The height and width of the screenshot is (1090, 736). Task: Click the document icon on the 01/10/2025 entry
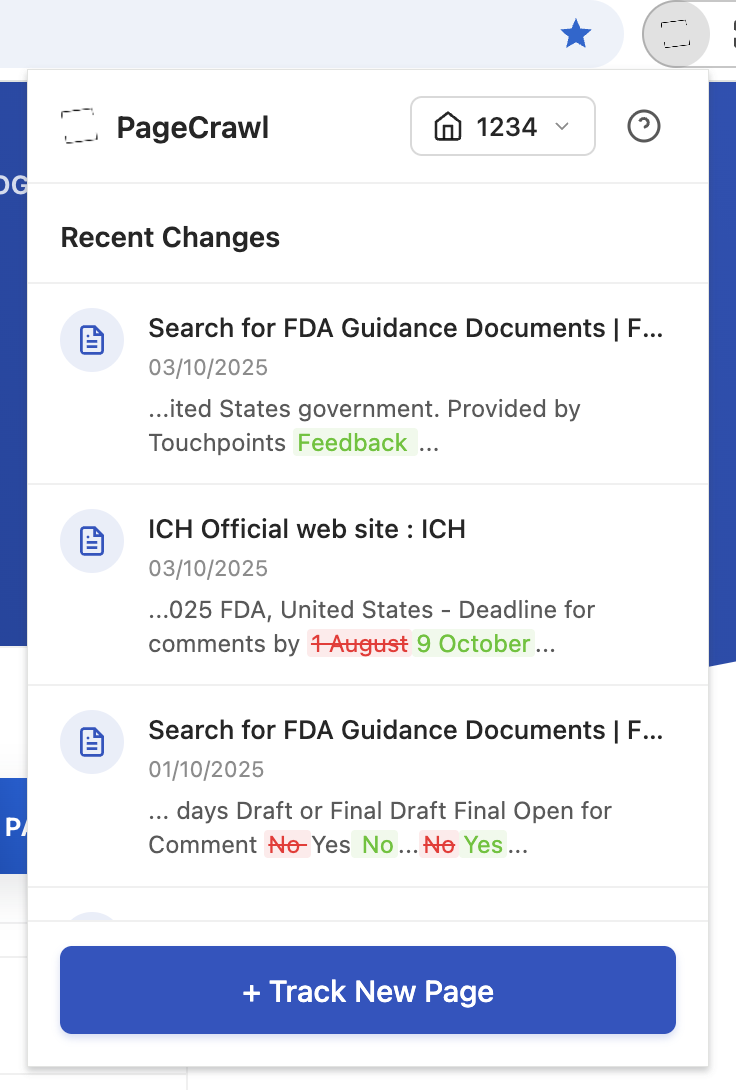(x=92, y=742)
